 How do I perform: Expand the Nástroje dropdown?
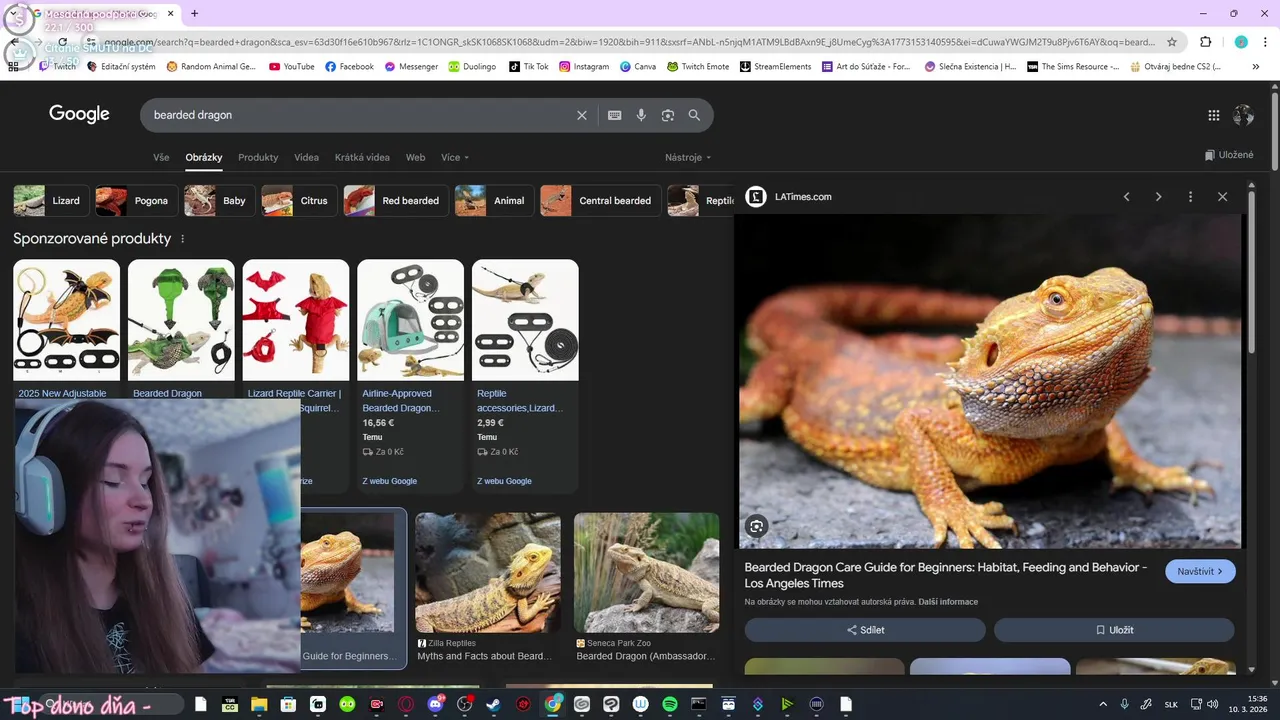tap(688, 158)
